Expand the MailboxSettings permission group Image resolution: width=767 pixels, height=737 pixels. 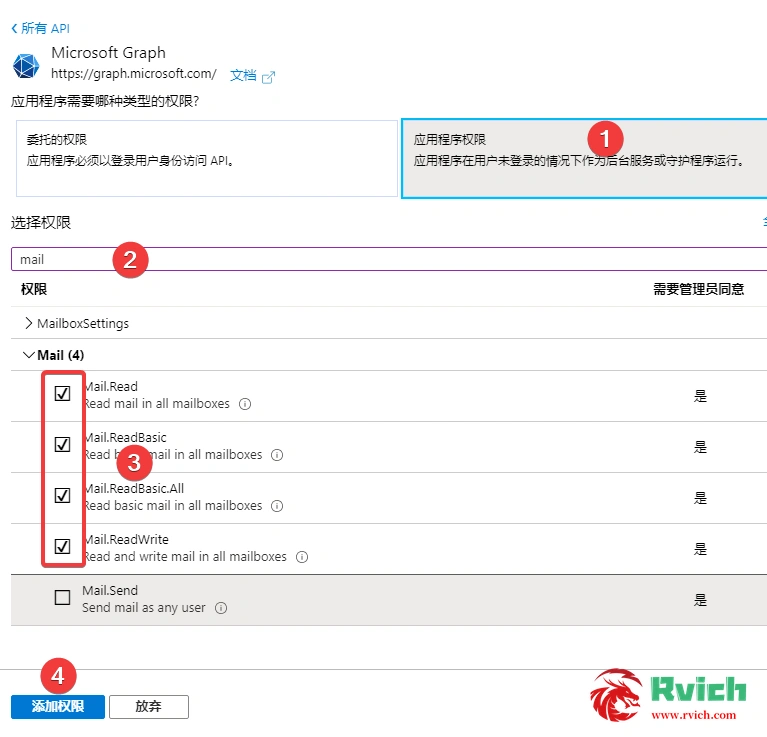pyautogui.click(x=28, y=323)
